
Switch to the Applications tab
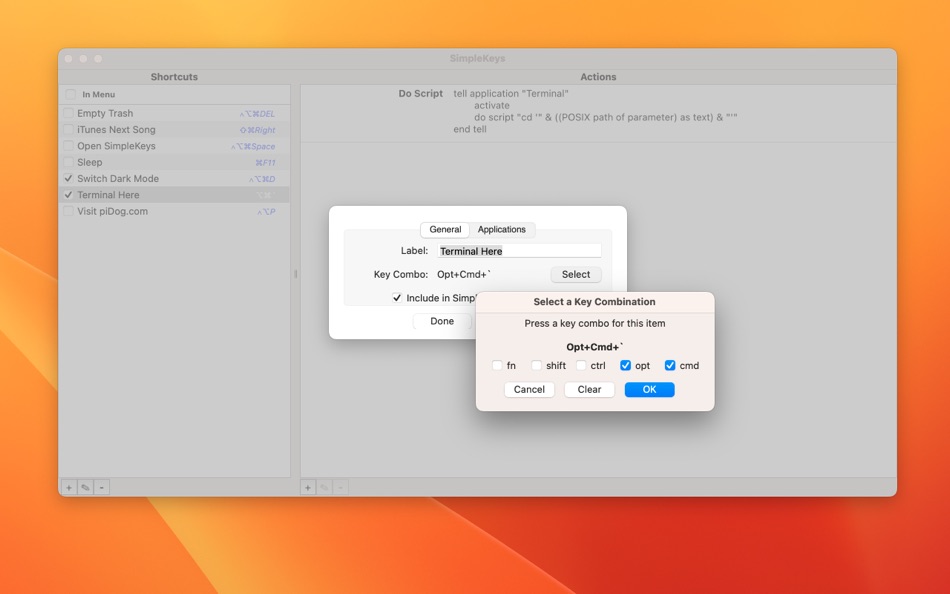[x=502, y=230]
